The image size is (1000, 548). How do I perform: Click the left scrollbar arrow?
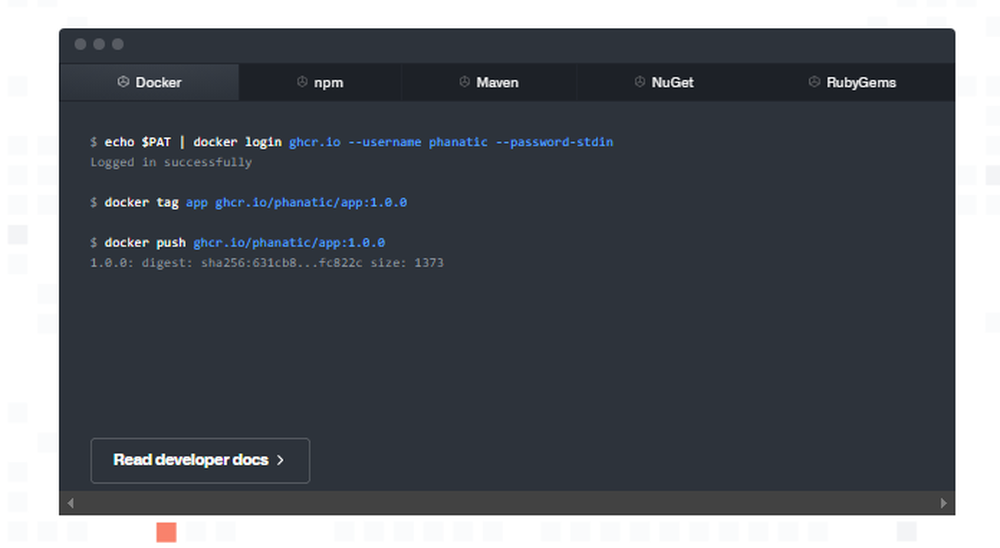click(70, 503)
